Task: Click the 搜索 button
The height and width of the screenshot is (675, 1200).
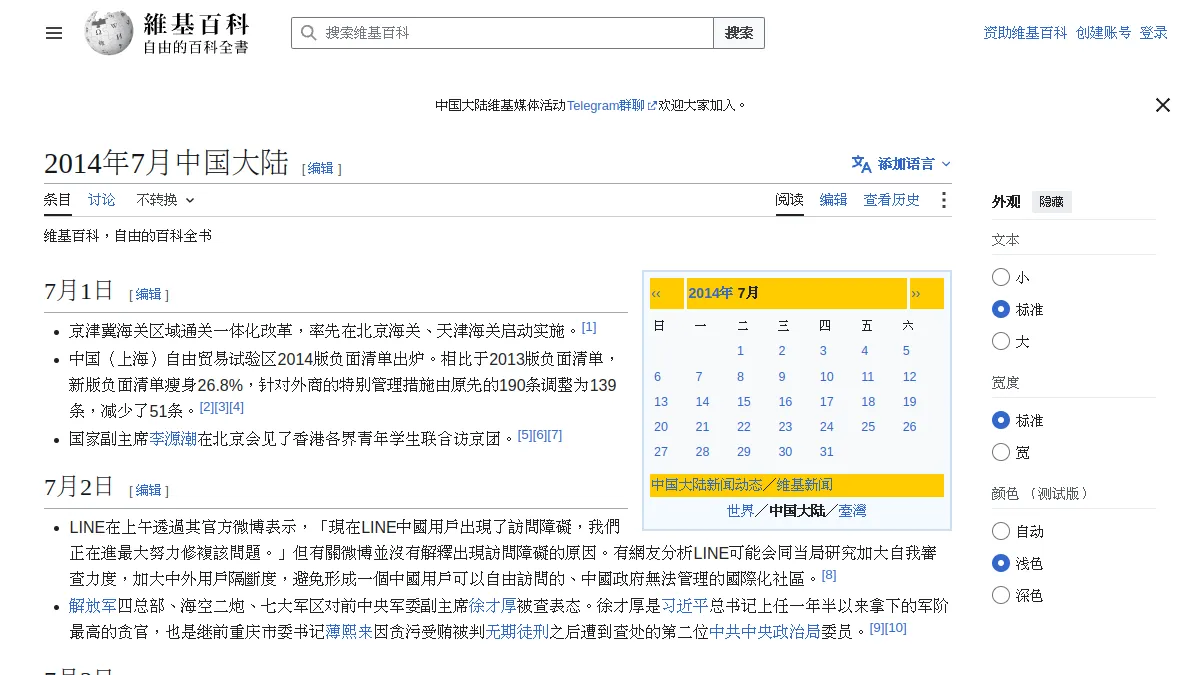Action: (x=739, y=33)
